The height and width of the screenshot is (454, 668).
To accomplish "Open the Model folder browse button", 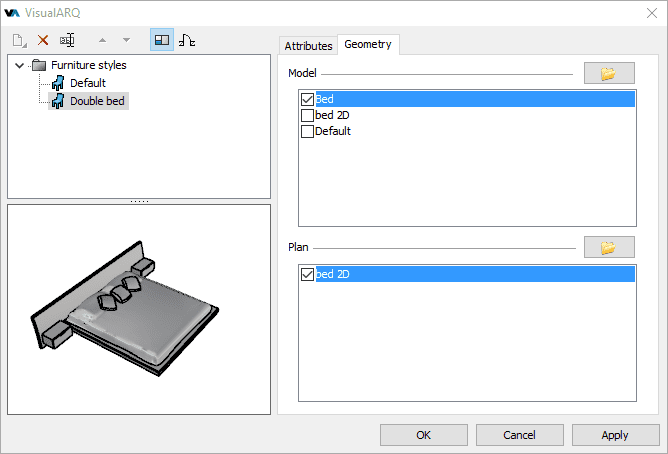I will [x=609, y=74].
